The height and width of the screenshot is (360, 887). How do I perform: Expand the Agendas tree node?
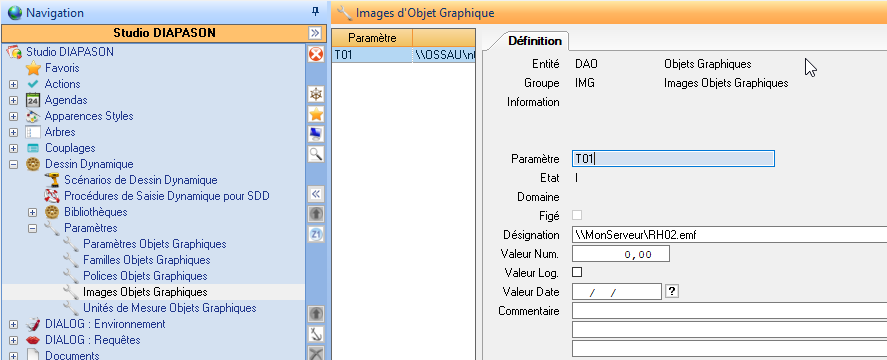click(14, 101)
